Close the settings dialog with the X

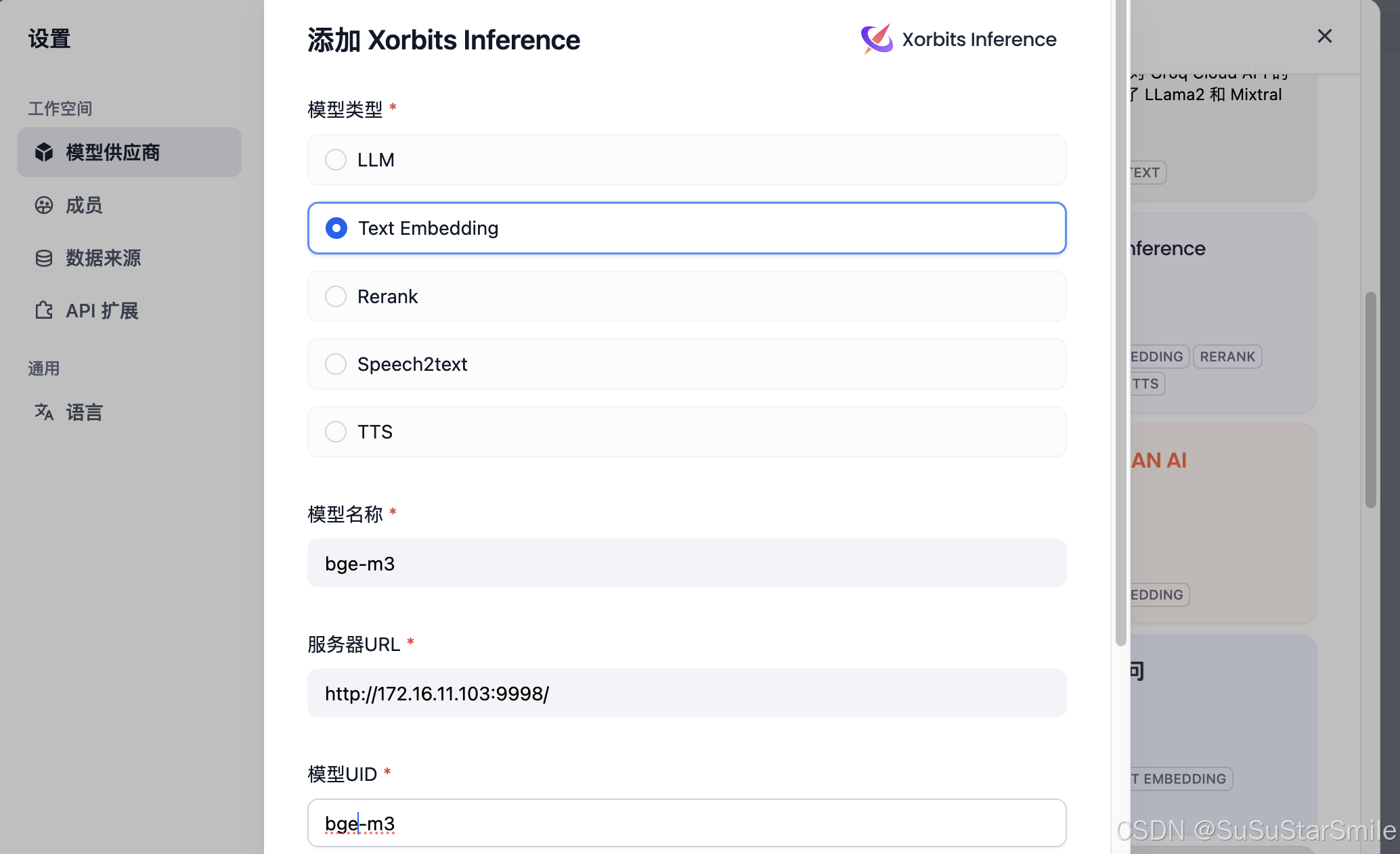point(1325,36)
